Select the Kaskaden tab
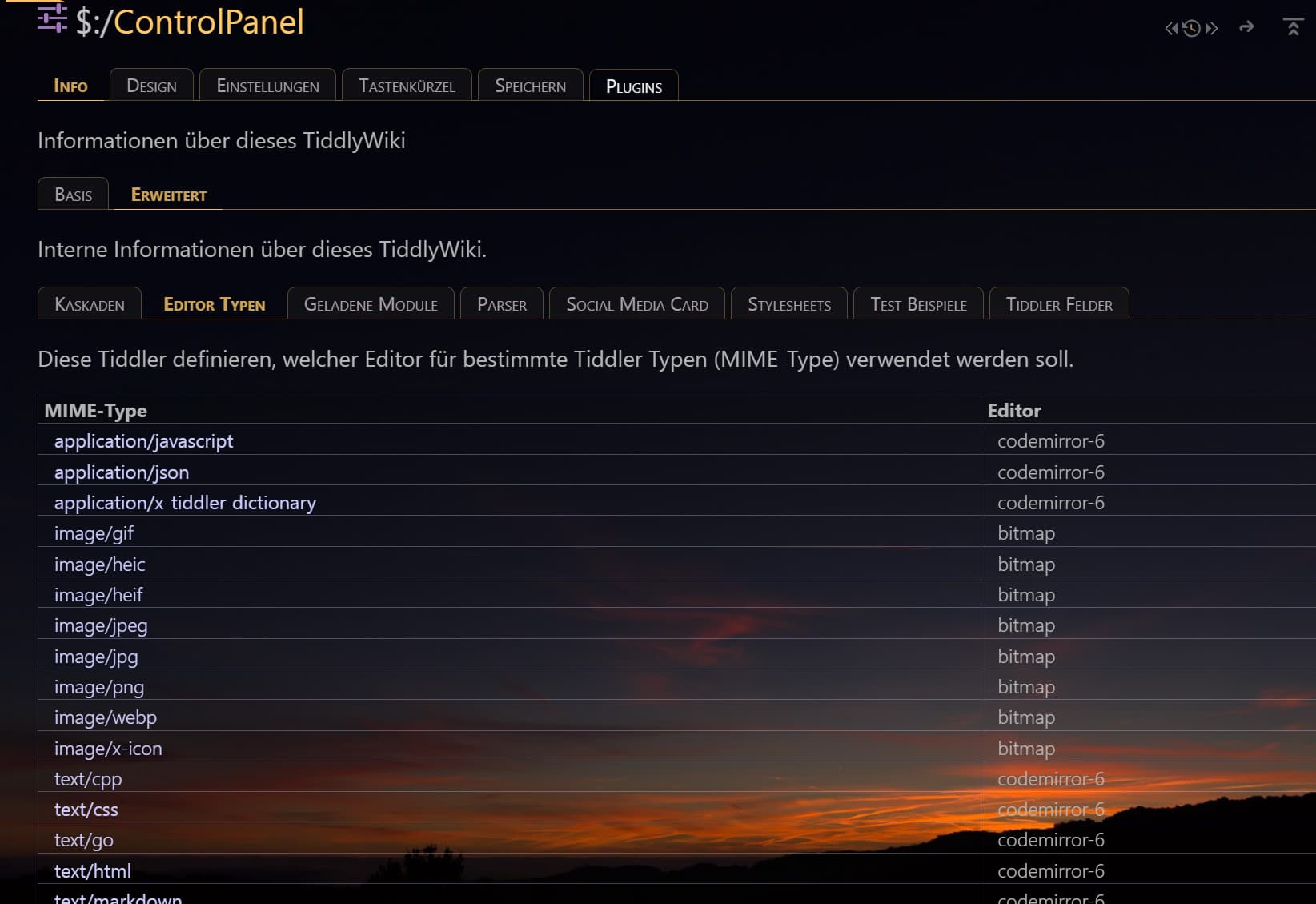 point(90,304)
